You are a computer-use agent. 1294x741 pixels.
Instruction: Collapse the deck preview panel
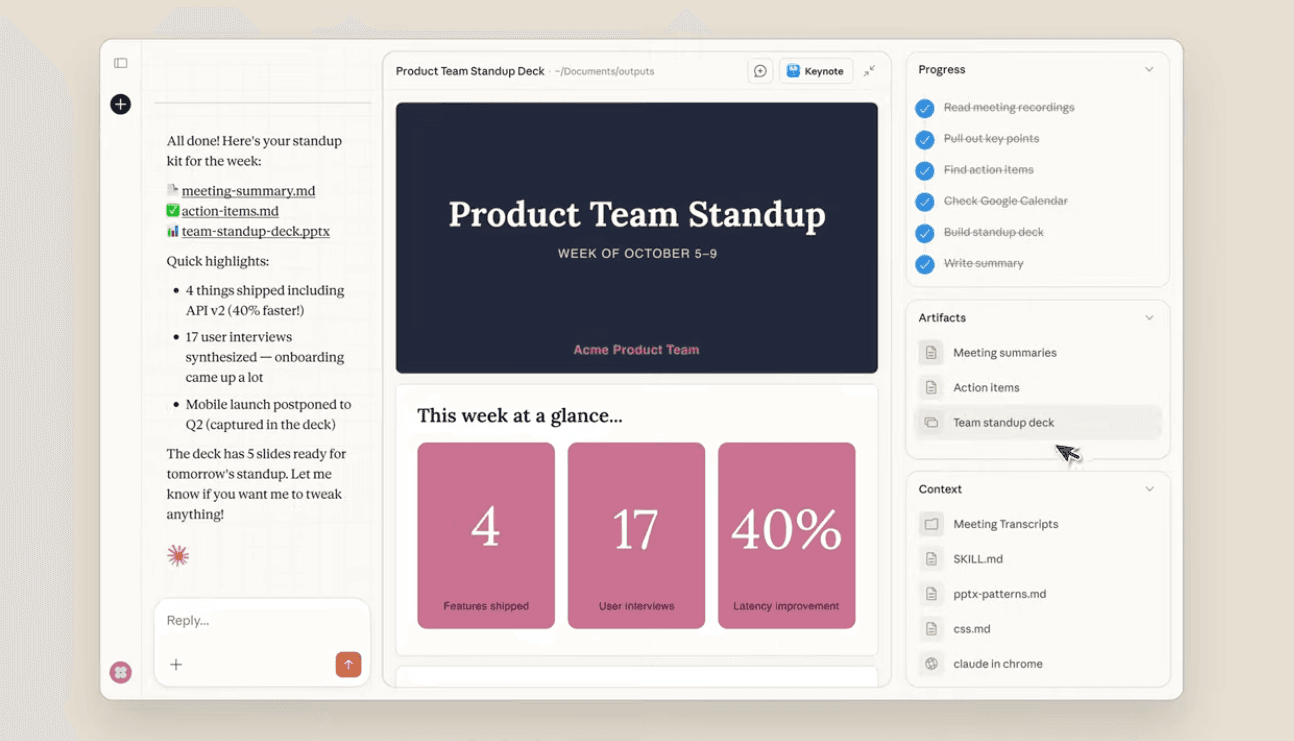coord(870,71)
